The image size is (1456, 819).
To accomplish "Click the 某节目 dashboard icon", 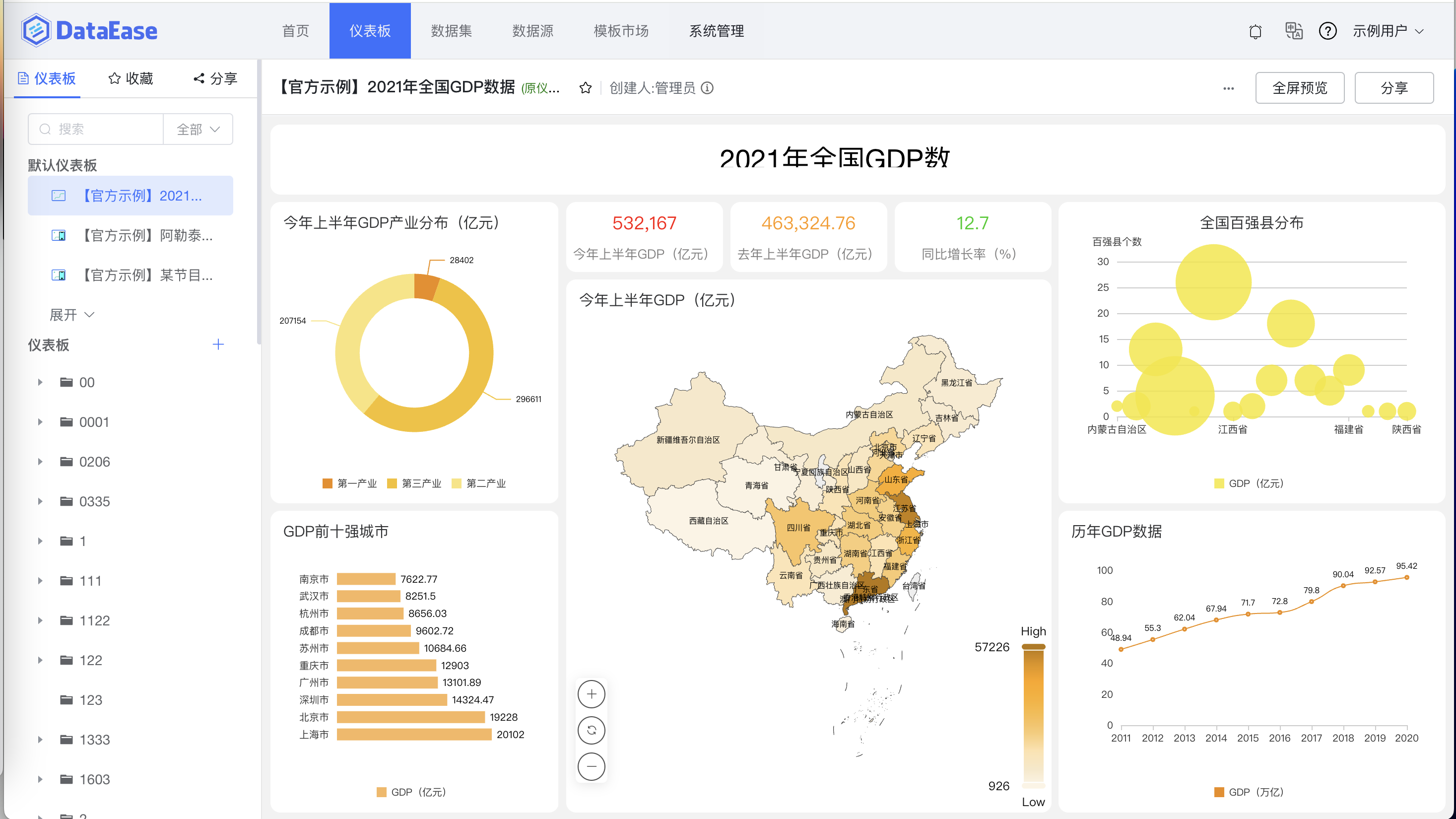I will coord(59,274).
